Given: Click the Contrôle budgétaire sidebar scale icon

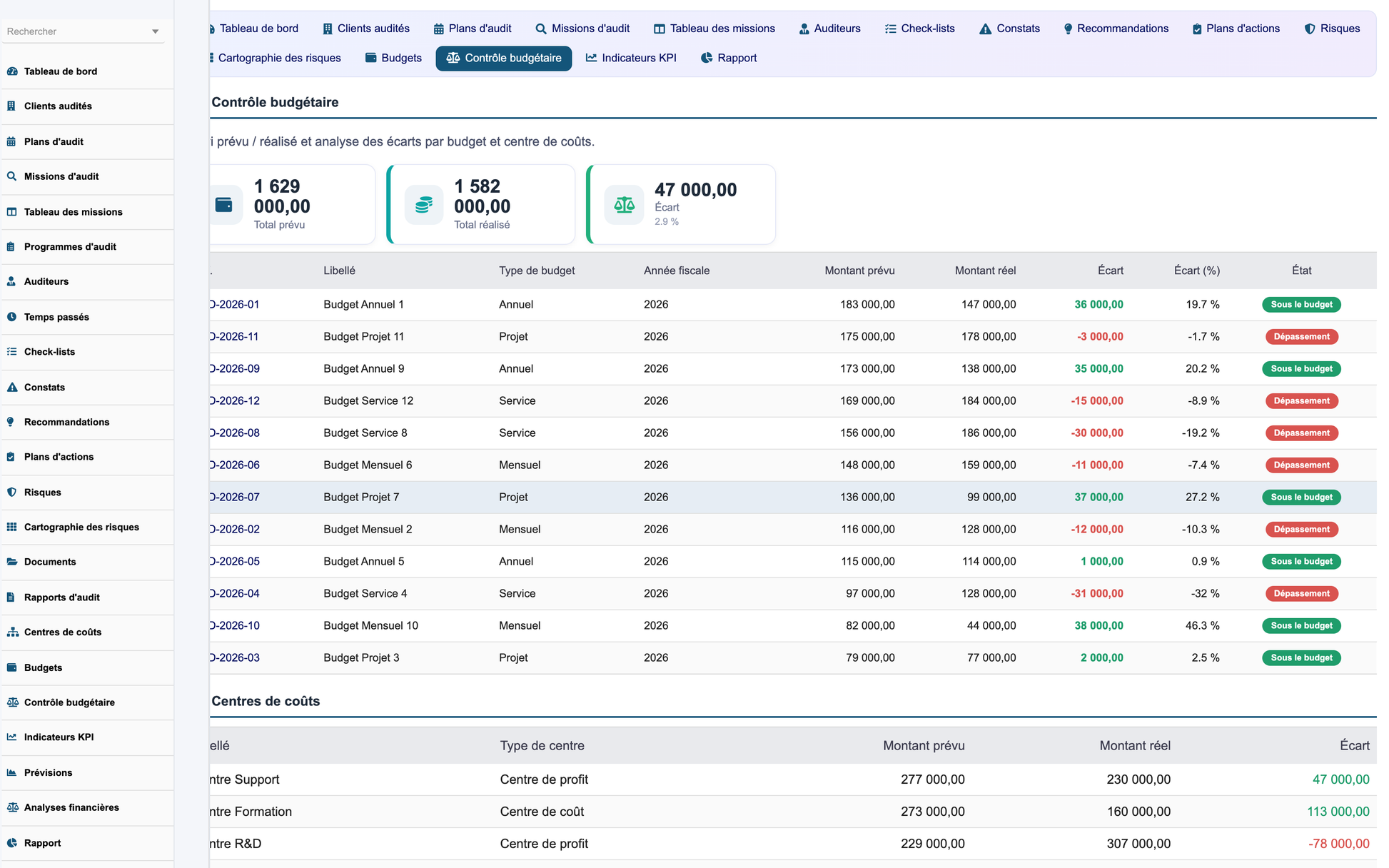Looking at the screenshot, I should coord(11,702).
